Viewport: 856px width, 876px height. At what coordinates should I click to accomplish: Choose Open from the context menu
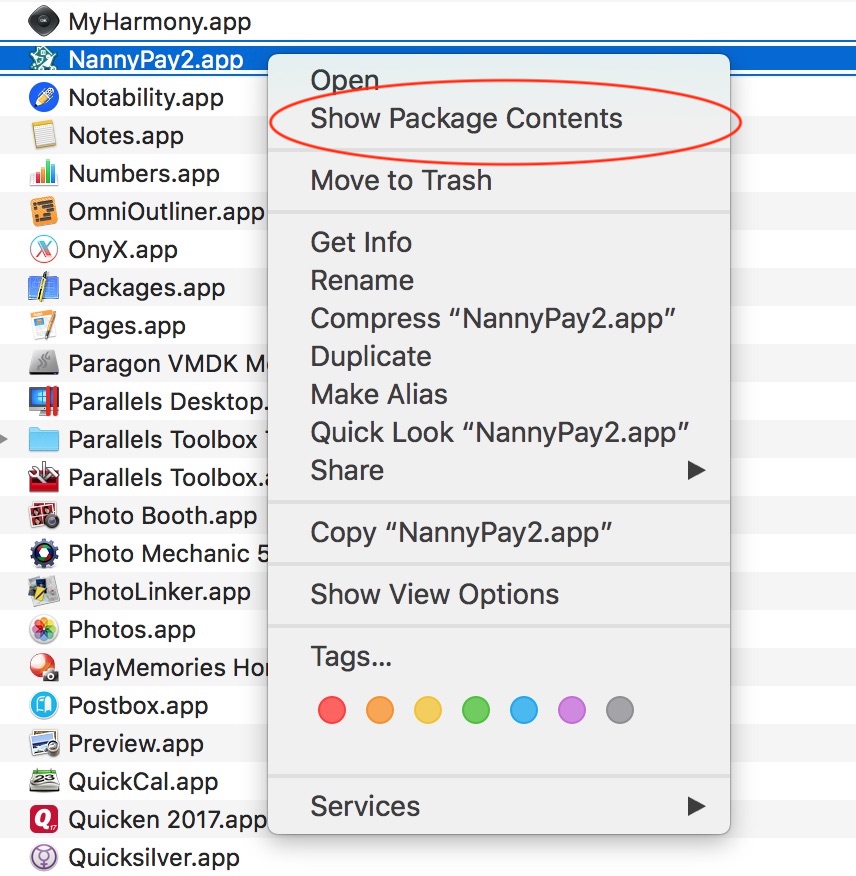345,80
